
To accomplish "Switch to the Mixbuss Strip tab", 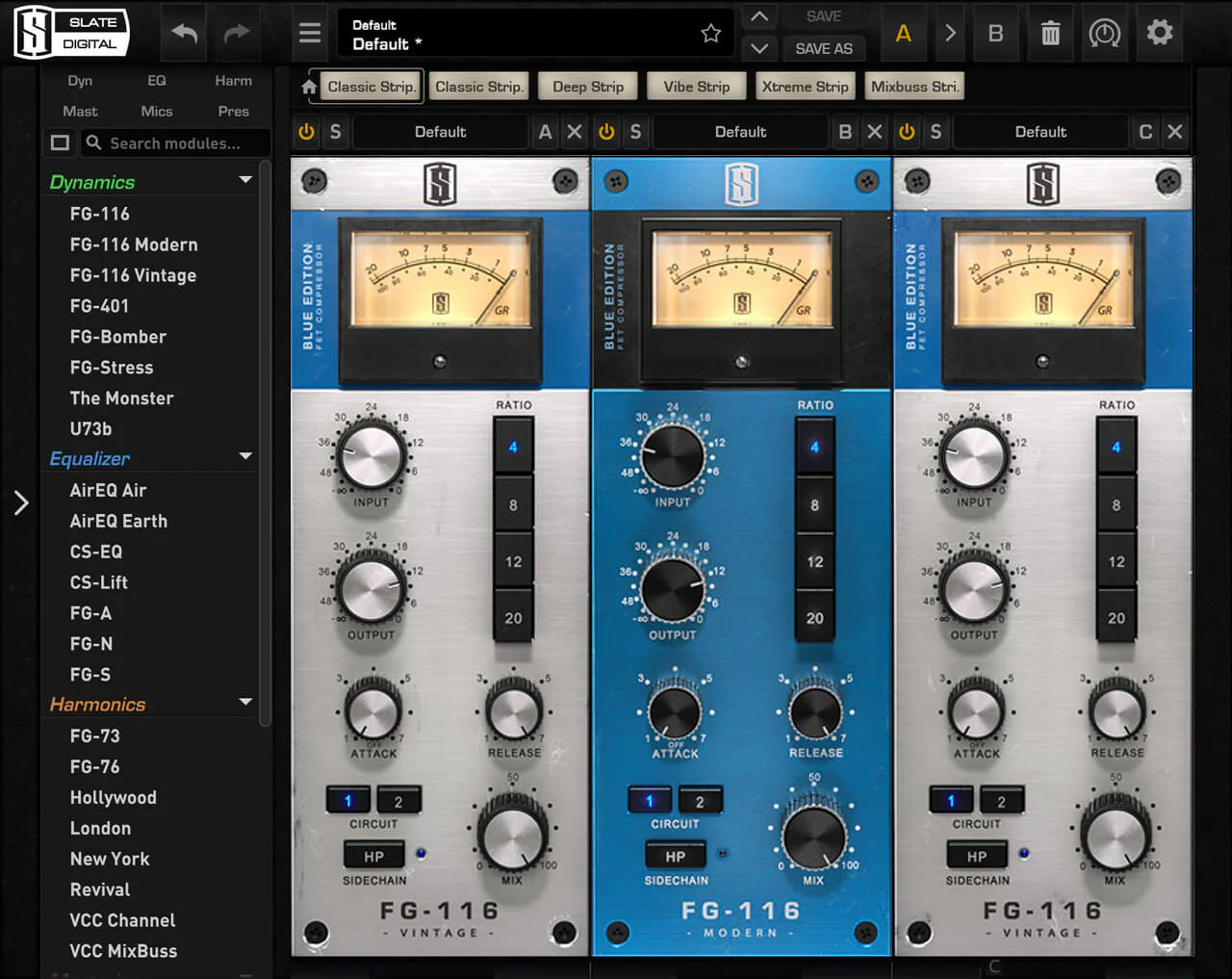I will tap(914, 87).
